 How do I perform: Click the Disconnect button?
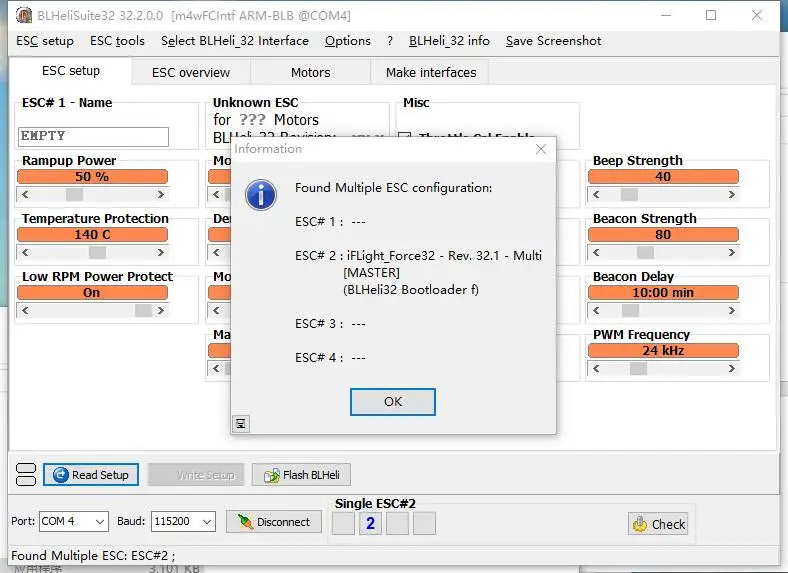[273, 522]
